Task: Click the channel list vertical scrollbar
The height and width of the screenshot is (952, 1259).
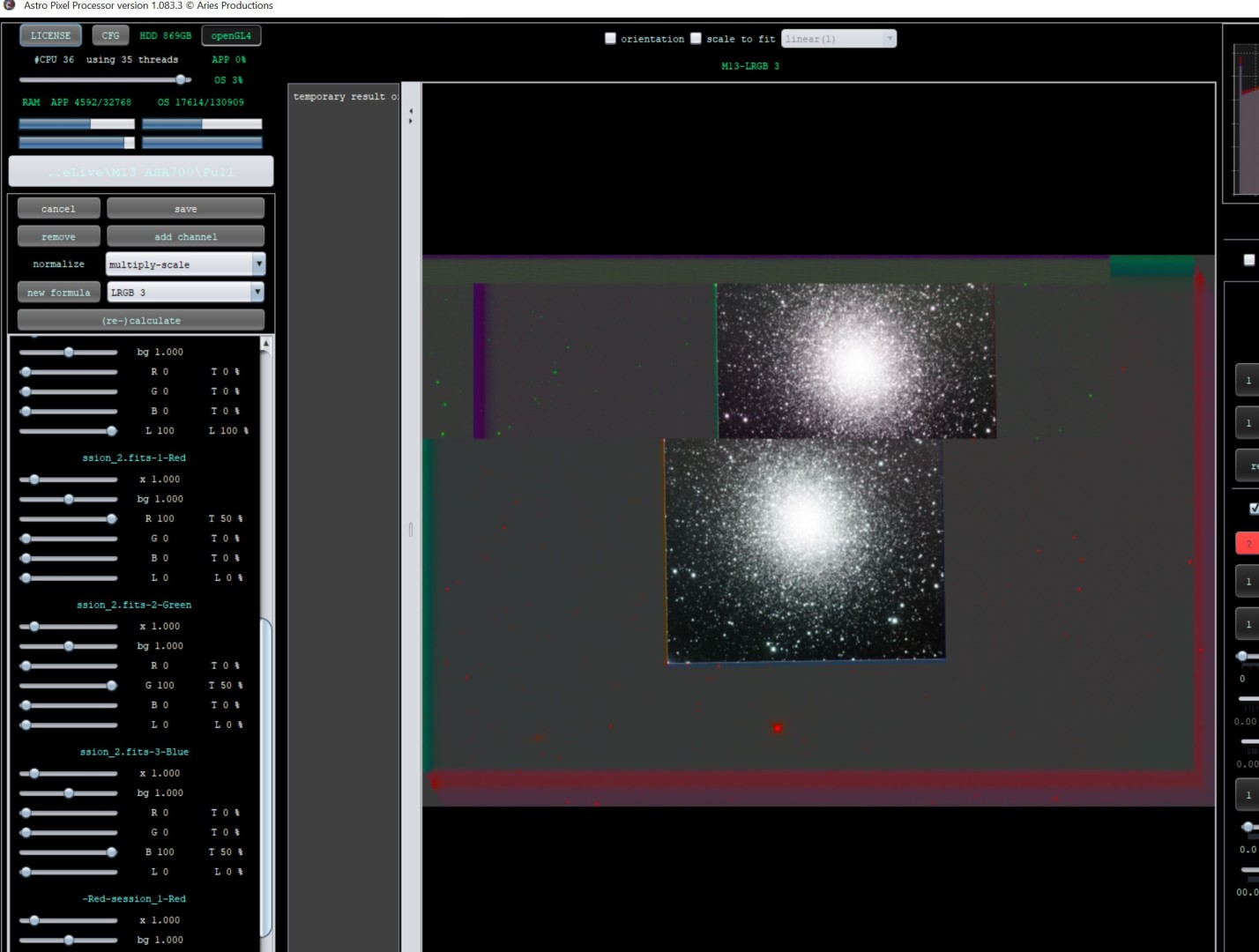Action: tap(265, 777)
